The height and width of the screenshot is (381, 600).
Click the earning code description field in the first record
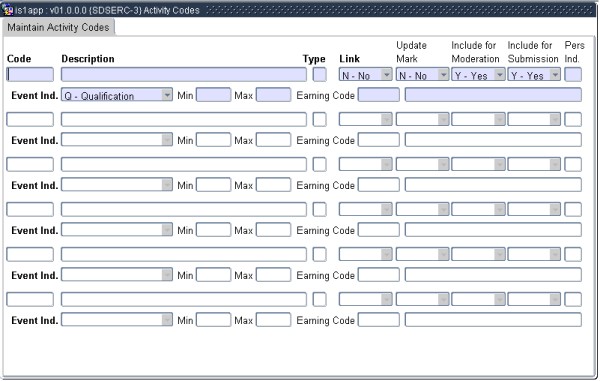click(493, 95)
